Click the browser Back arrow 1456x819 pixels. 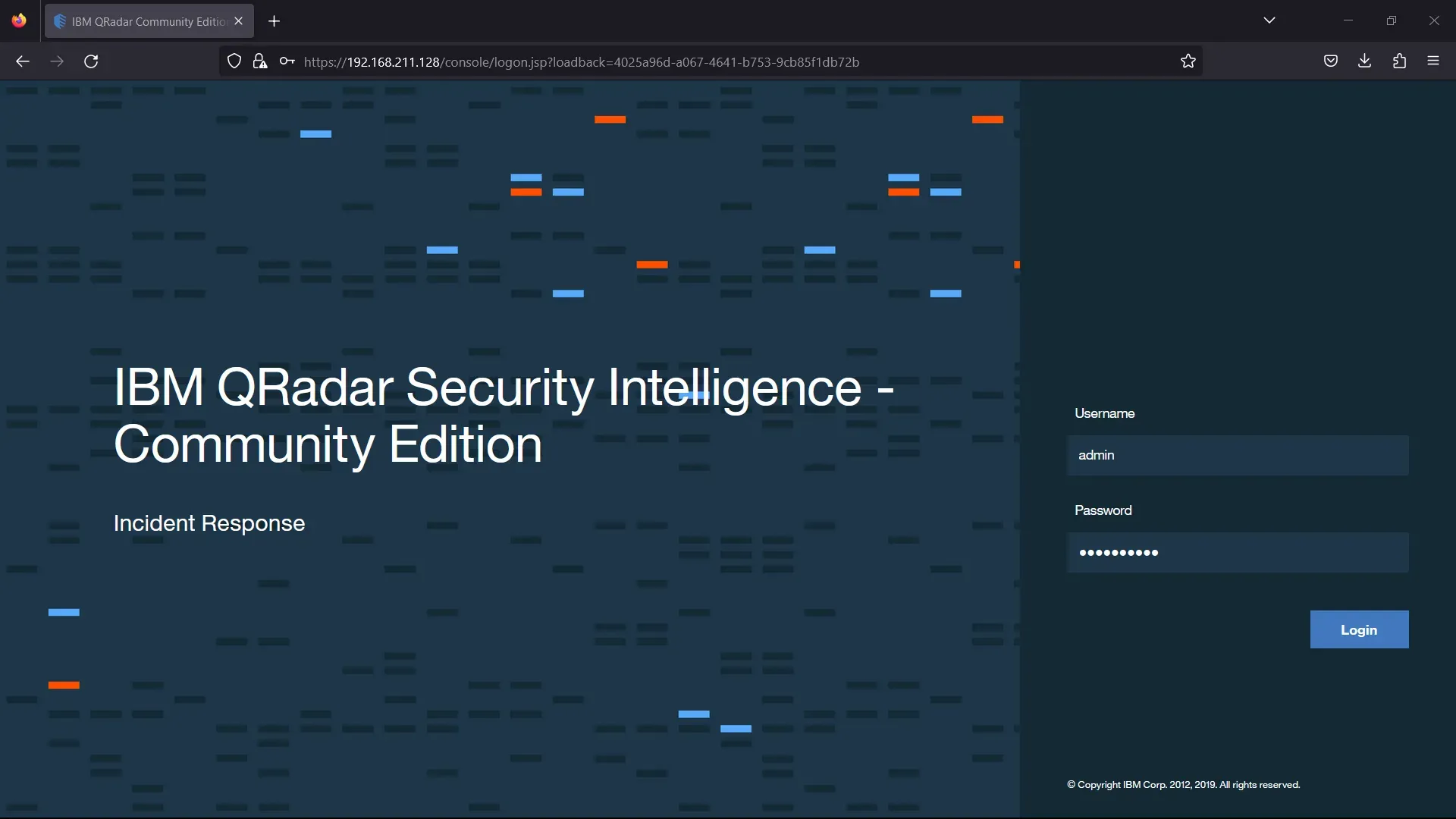(x=23, y=61)
